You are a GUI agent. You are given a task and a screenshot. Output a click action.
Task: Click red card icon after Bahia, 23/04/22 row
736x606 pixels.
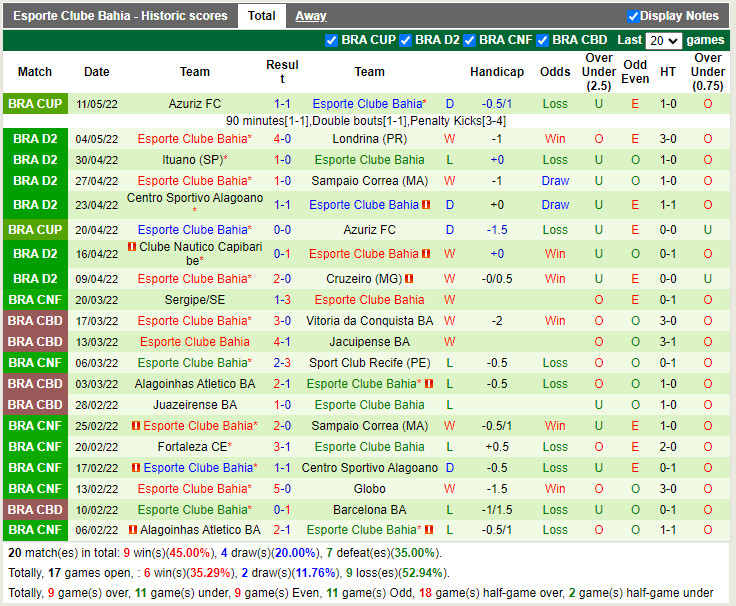coord(426,205)
